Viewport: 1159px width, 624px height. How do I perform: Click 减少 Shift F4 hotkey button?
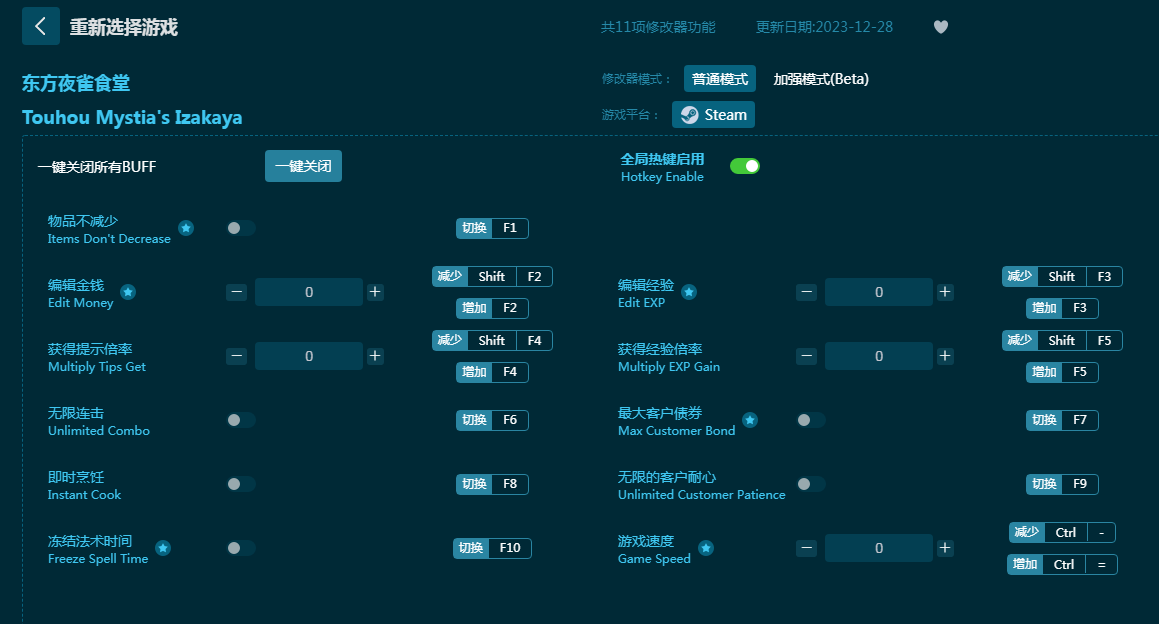[x=492, y=341]
